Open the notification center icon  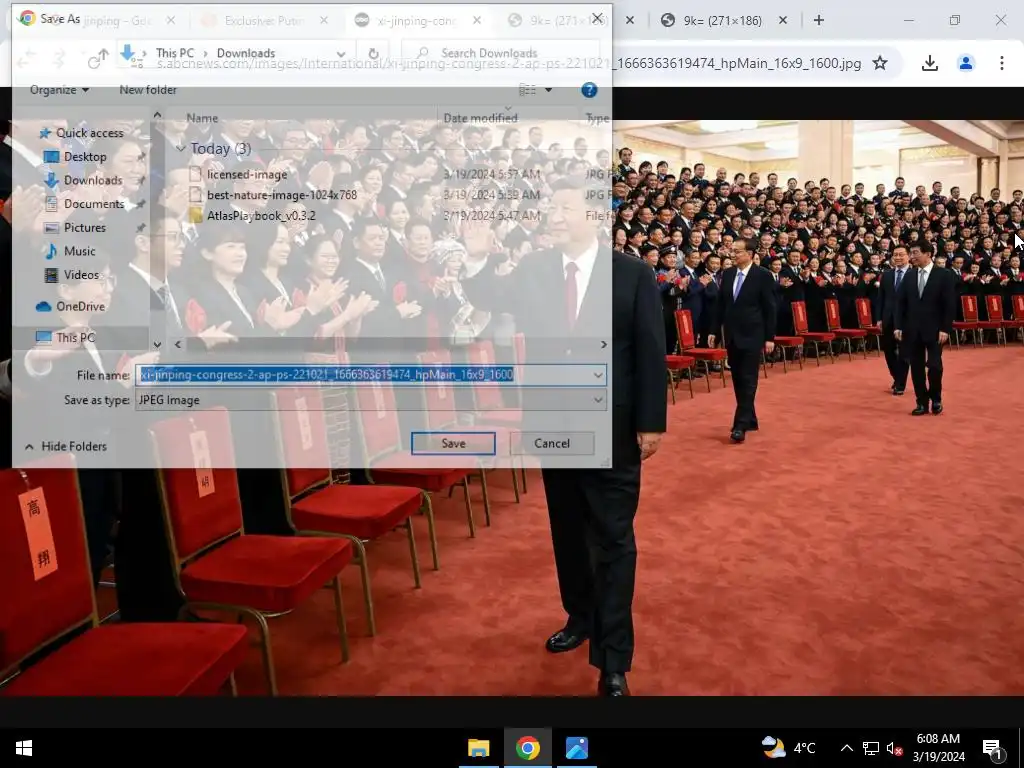[993, 748]
